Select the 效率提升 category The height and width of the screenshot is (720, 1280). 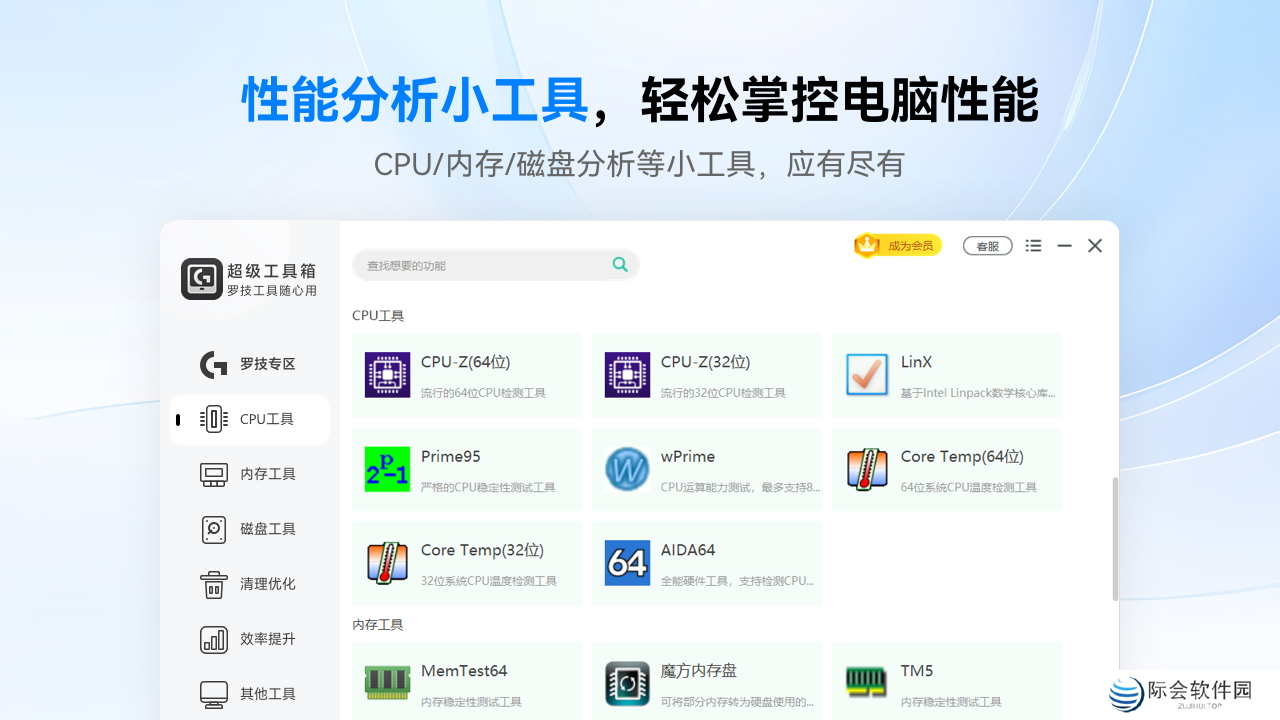point(249,639)
